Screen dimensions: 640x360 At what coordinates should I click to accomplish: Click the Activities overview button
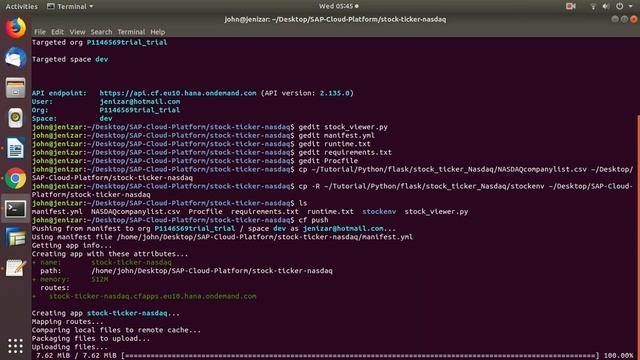click(x=21, y=6)
